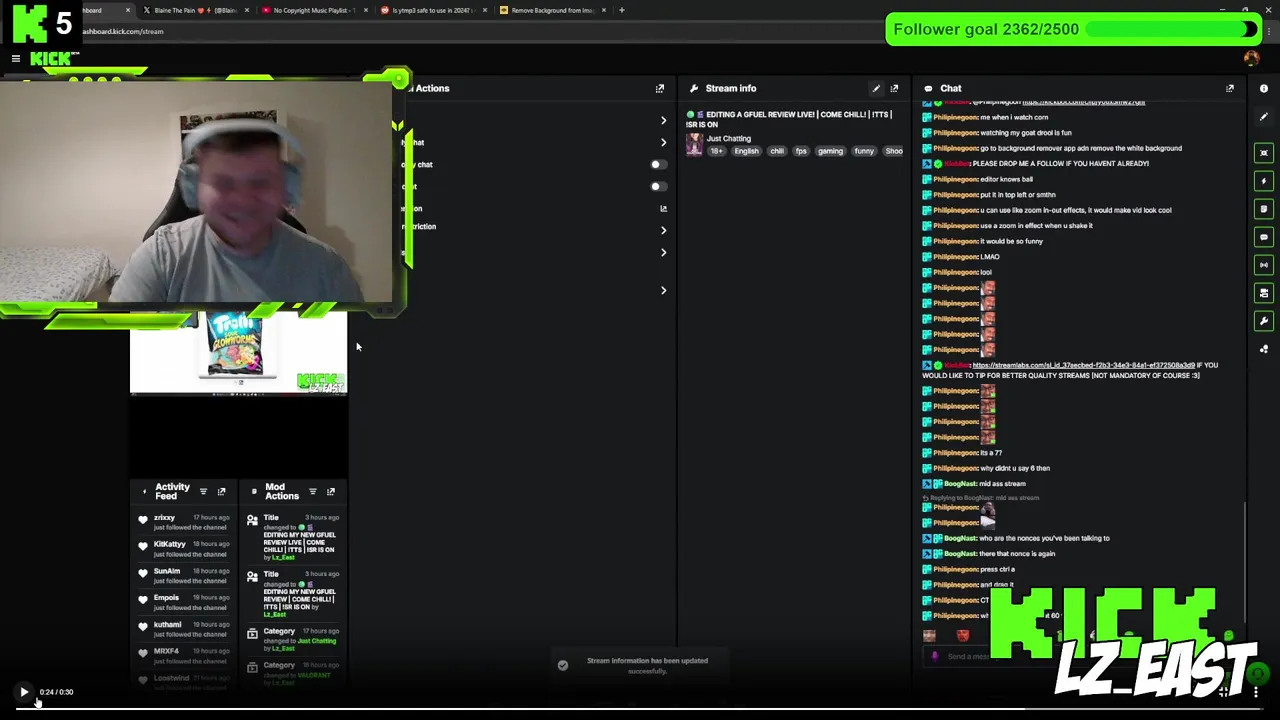Click the chat bubble sidebar icon
The image size is (1280, 720).
1264,237
